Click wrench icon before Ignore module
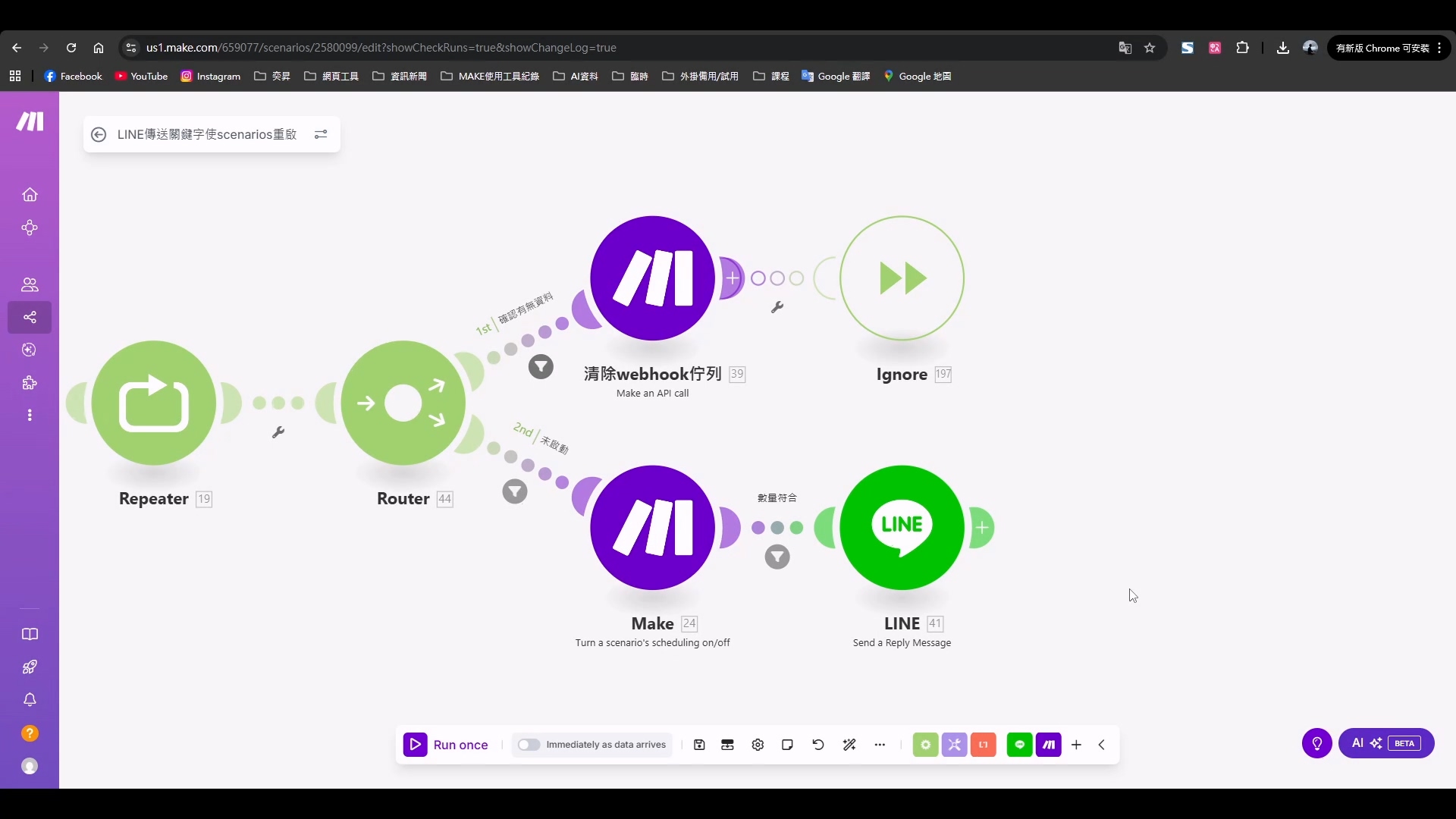The height and width of the screenshot is (819, 1456). (x=777, y=307)
